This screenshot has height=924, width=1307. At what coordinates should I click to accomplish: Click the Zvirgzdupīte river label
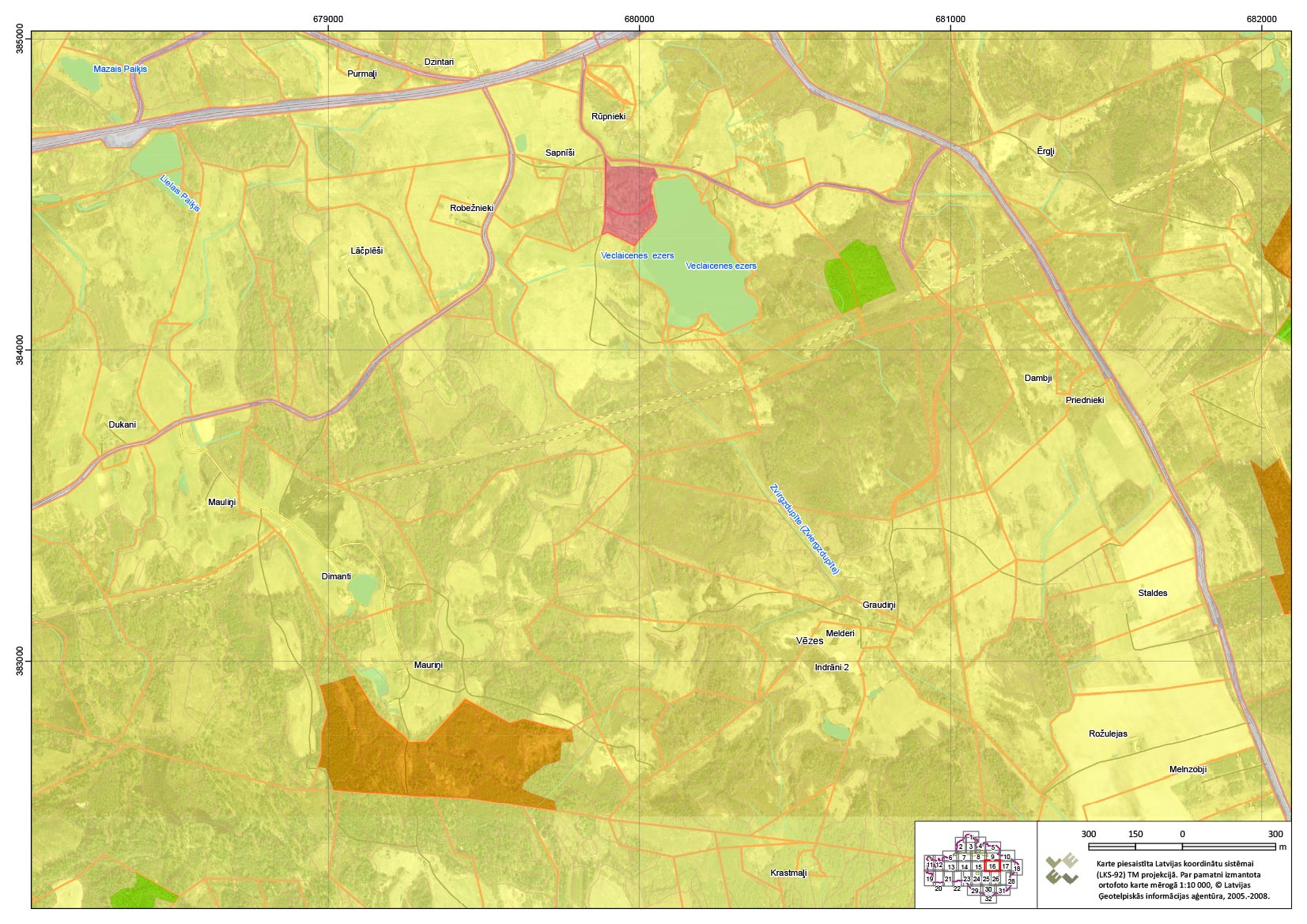[x=804, y=529]
